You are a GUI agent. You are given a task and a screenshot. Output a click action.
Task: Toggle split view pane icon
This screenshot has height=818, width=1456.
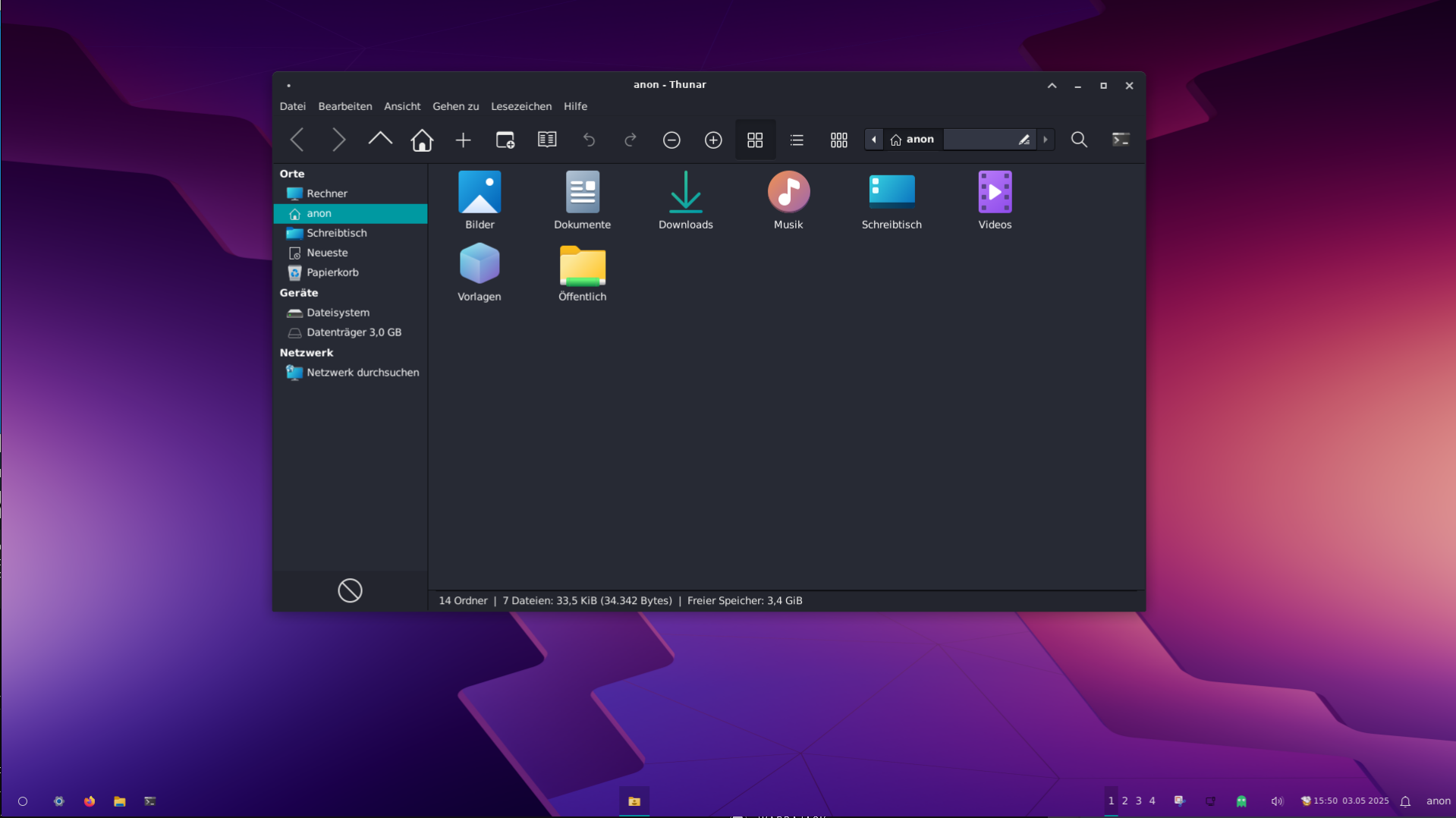[546, 140]
